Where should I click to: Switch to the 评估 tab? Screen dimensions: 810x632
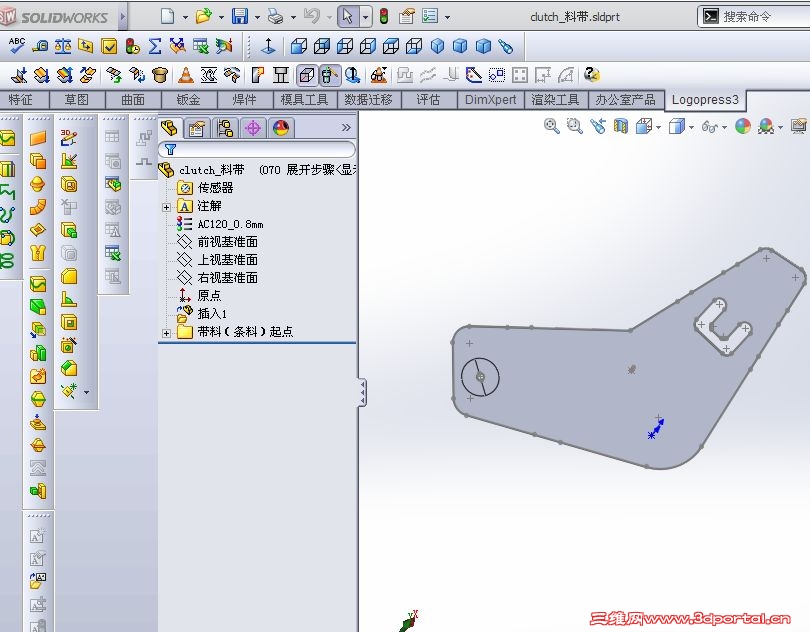428,100
